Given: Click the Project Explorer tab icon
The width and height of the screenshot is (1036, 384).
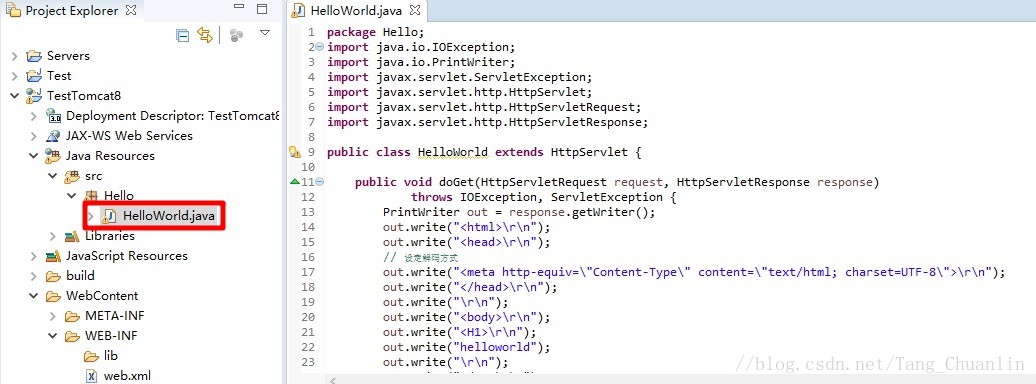Looking at the screenshot, I should (x=13, y=11).
